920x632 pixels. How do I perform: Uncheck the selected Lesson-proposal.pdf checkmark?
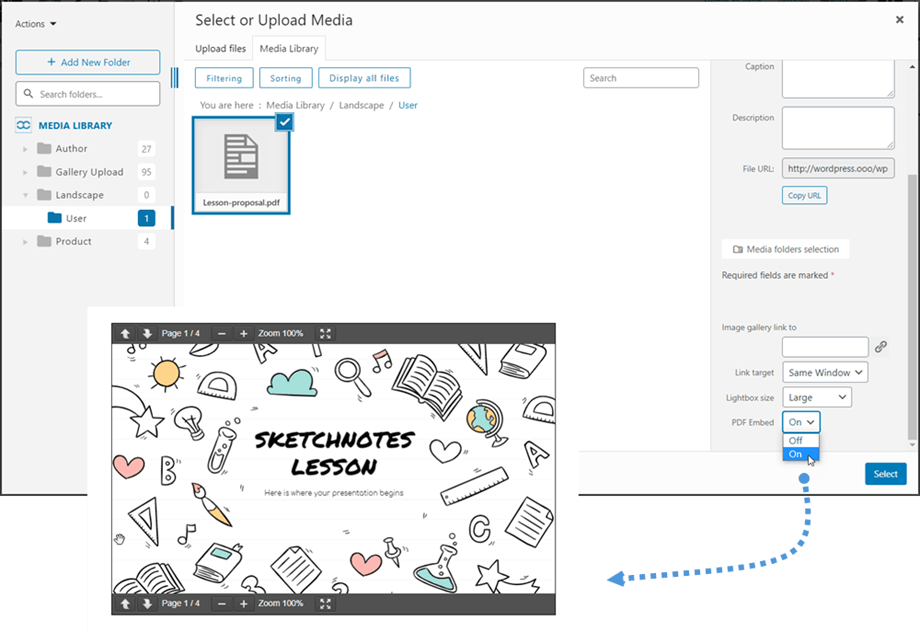pyautogui.click(x=284, y=122)
